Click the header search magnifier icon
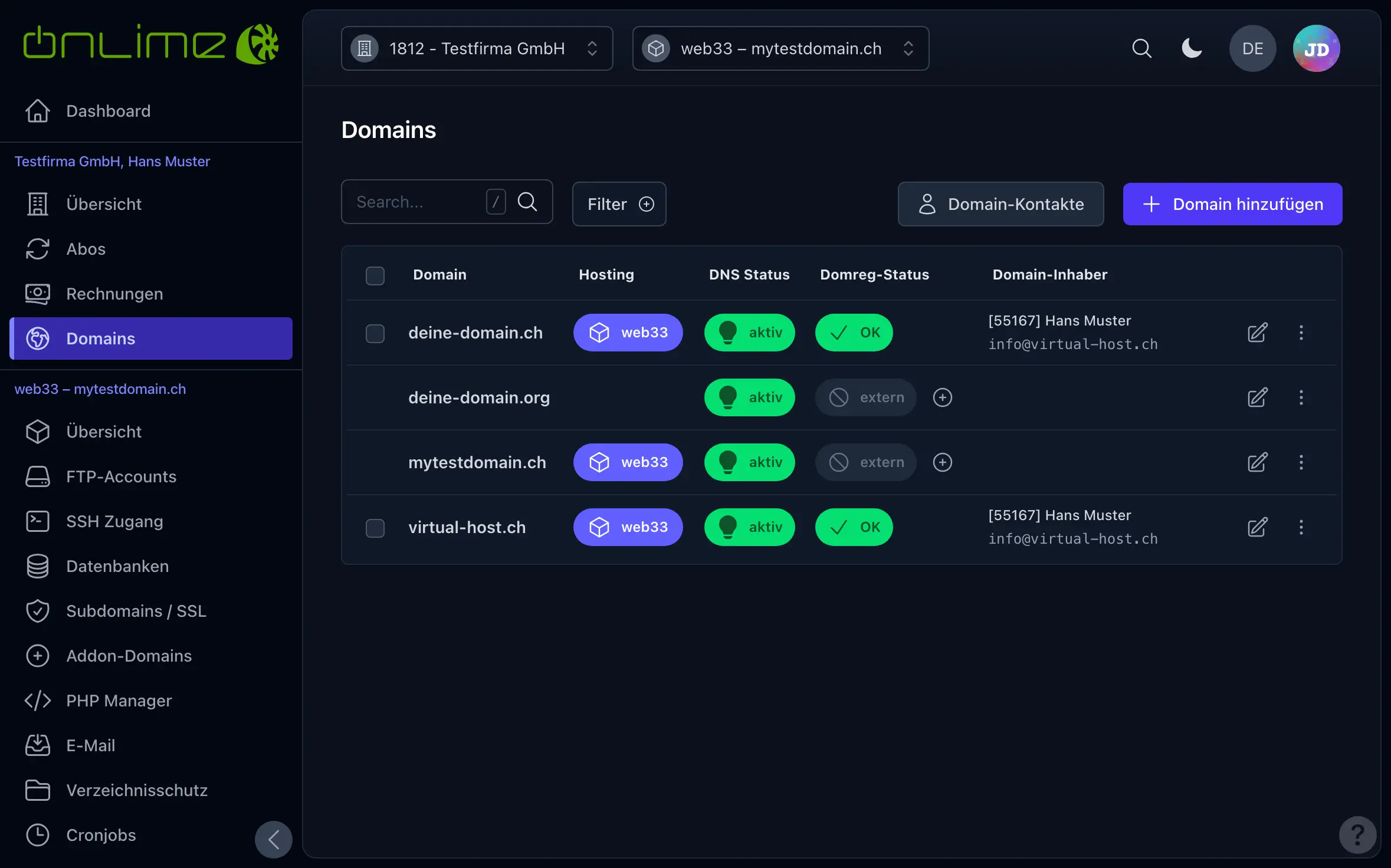The height and width of the screenshot is (868, 1391). [1141, 48]
